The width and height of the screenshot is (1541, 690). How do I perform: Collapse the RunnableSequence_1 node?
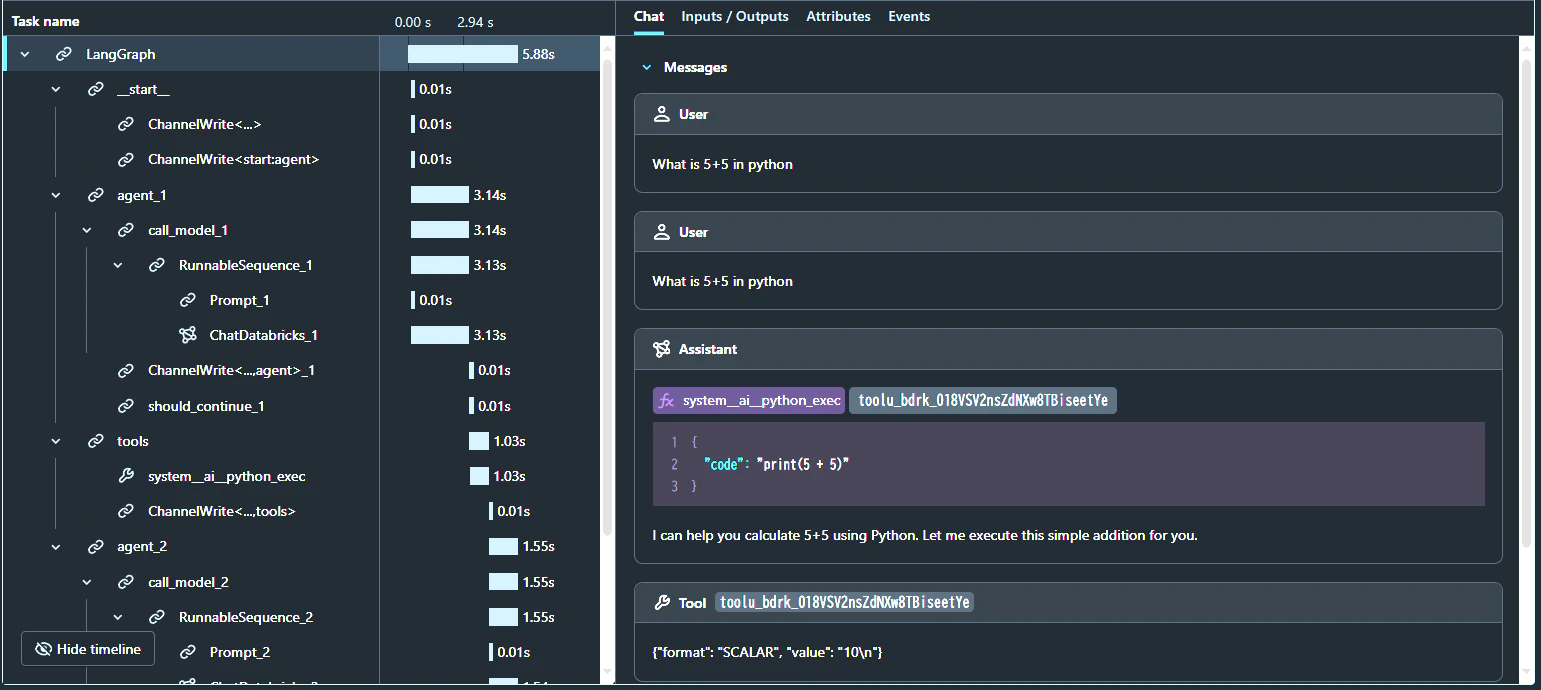point(118,265)
